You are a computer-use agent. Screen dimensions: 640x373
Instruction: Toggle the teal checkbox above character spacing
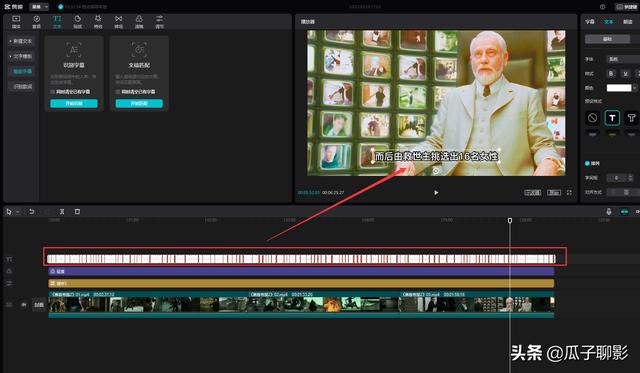tap(587, 163)
